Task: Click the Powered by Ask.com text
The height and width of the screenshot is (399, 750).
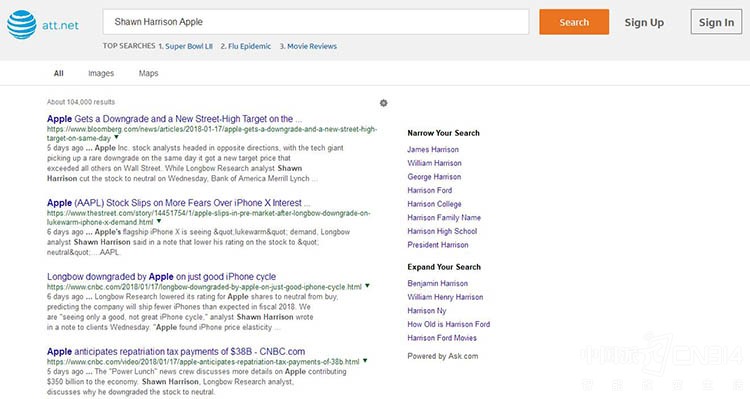Action: [x=442, y=356]
